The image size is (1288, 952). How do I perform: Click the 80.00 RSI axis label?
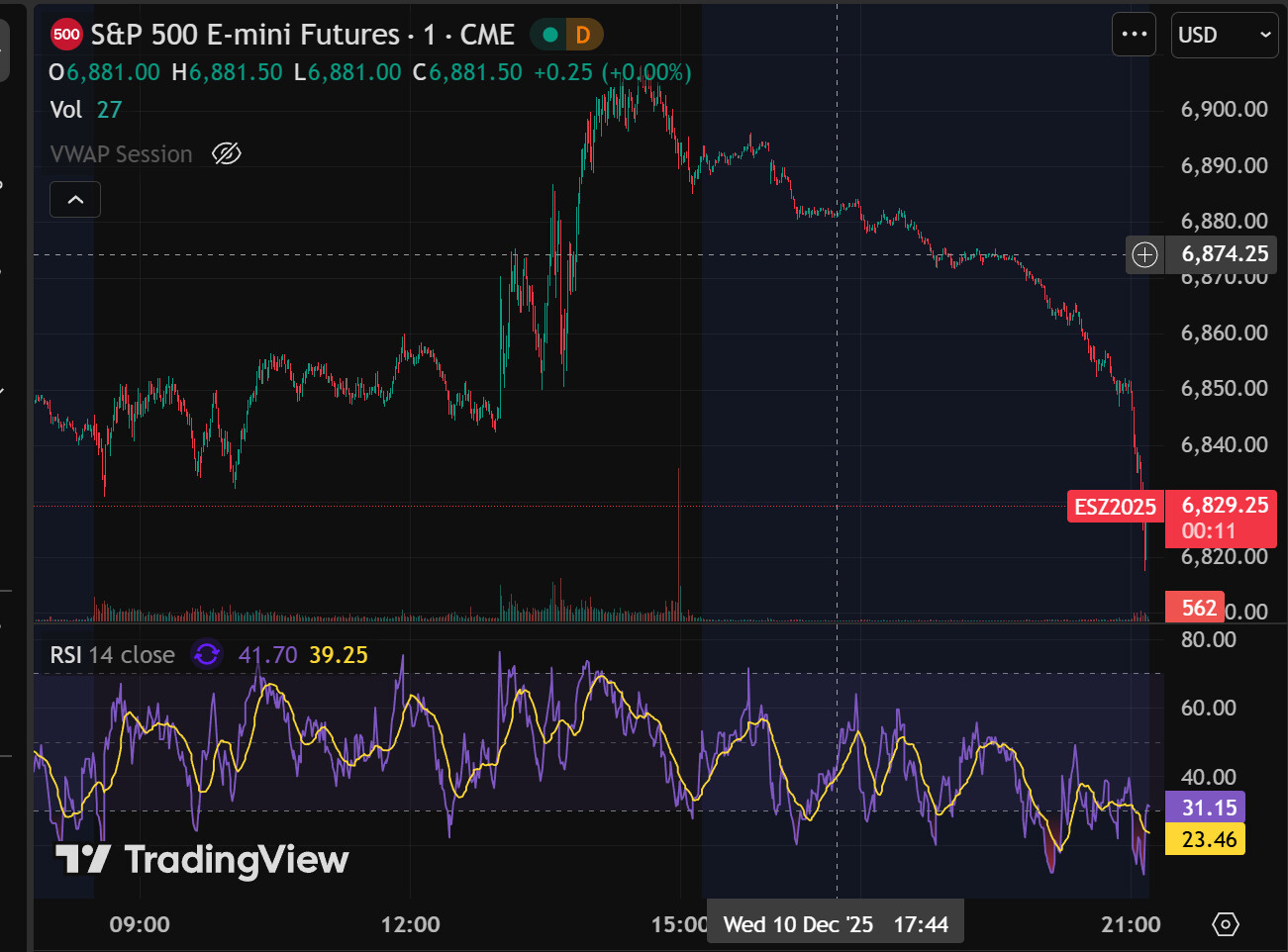coord(1209,639)
